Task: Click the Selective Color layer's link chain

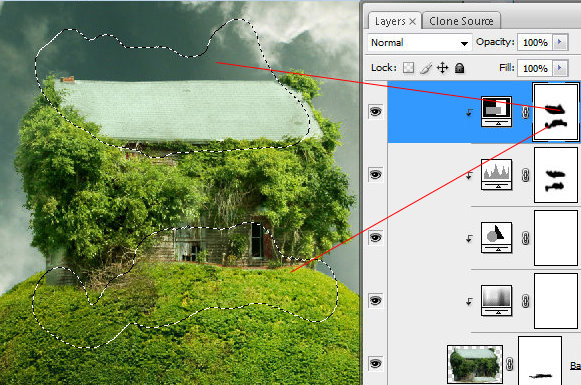Action: coord(525,238)
